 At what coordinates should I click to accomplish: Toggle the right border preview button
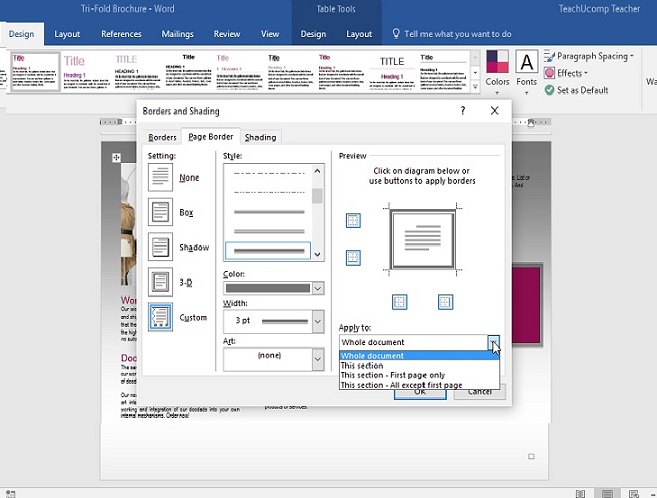[x=445, y=302]
